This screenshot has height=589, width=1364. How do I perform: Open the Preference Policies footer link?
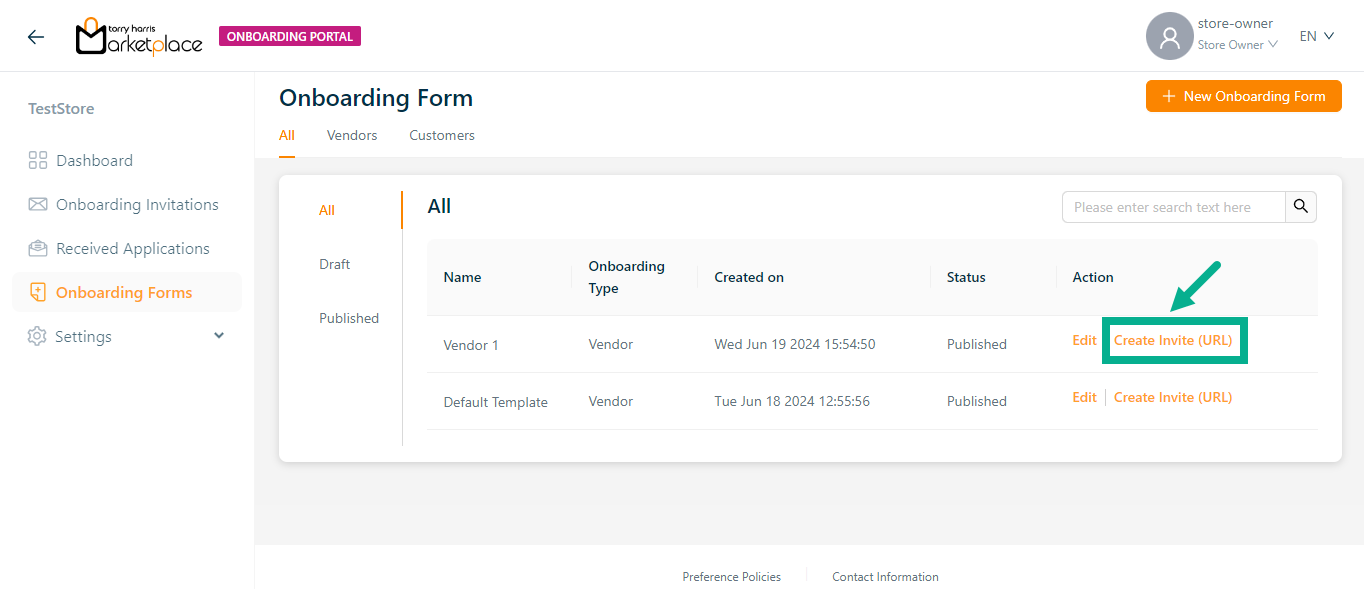tap(731, 577)
